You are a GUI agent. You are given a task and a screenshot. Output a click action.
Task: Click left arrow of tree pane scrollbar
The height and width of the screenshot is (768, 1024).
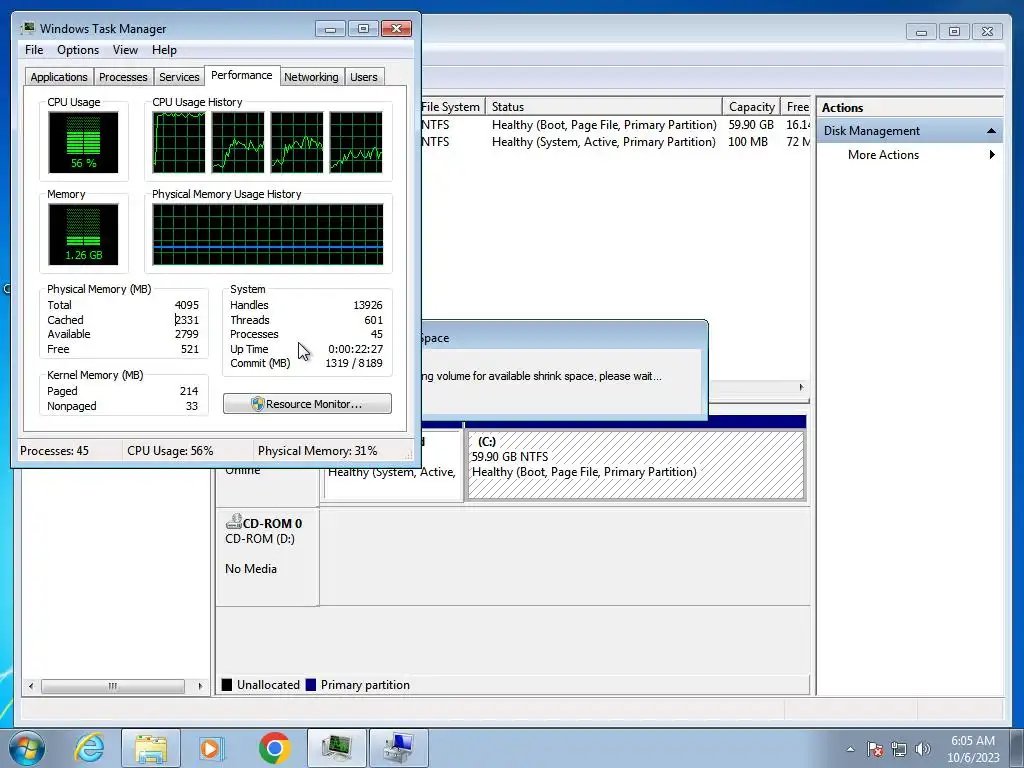(31, 686)
